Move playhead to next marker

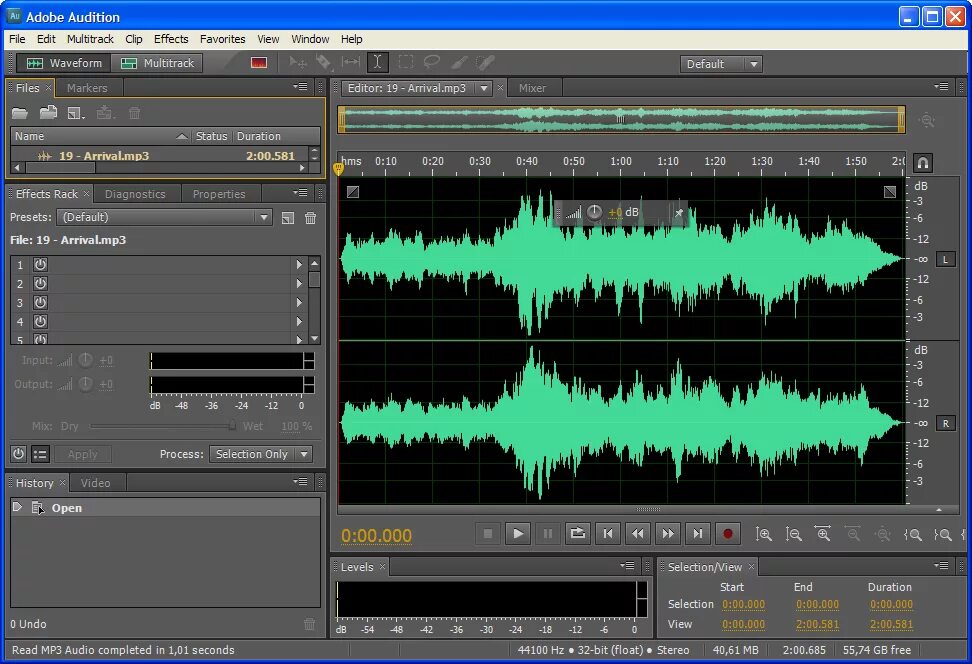click(x=697, y=534)
